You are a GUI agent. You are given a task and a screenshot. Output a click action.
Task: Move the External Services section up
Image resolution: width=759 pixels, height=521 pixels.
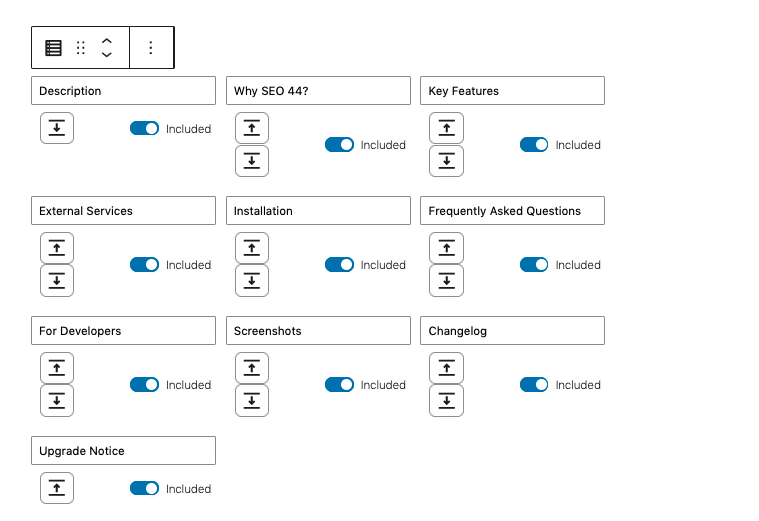pyautogui.click(x=57, y=248)
